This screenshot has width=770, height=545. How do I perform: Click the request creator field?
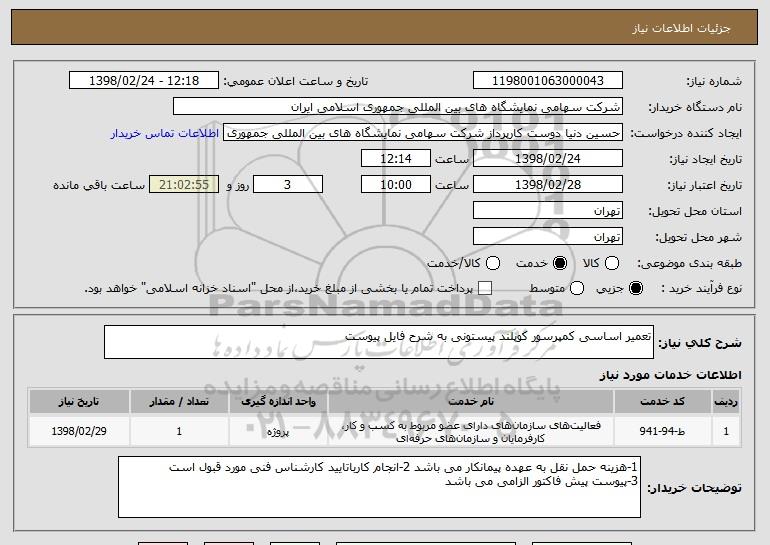423,133
